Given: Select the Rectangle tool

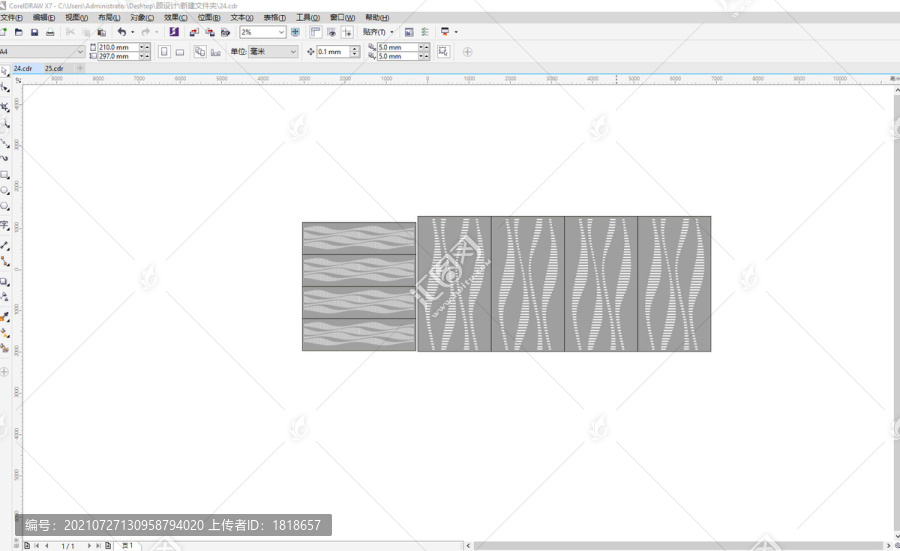Looking at the screenshot, I should pyautogui.click(x=5, y=174).
